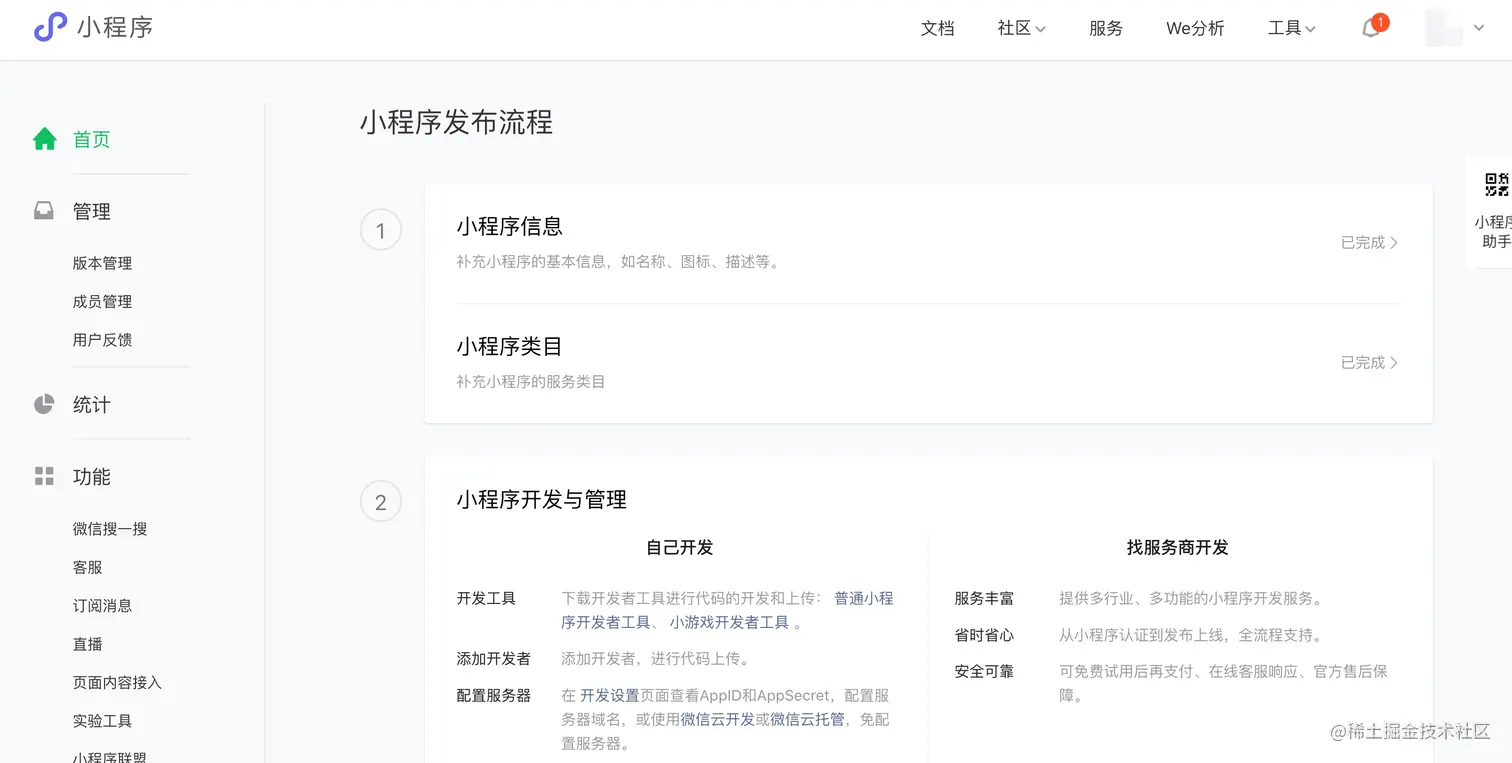Open the account dropdown arrow
Screen dimensions: 1512x763
1479,28
